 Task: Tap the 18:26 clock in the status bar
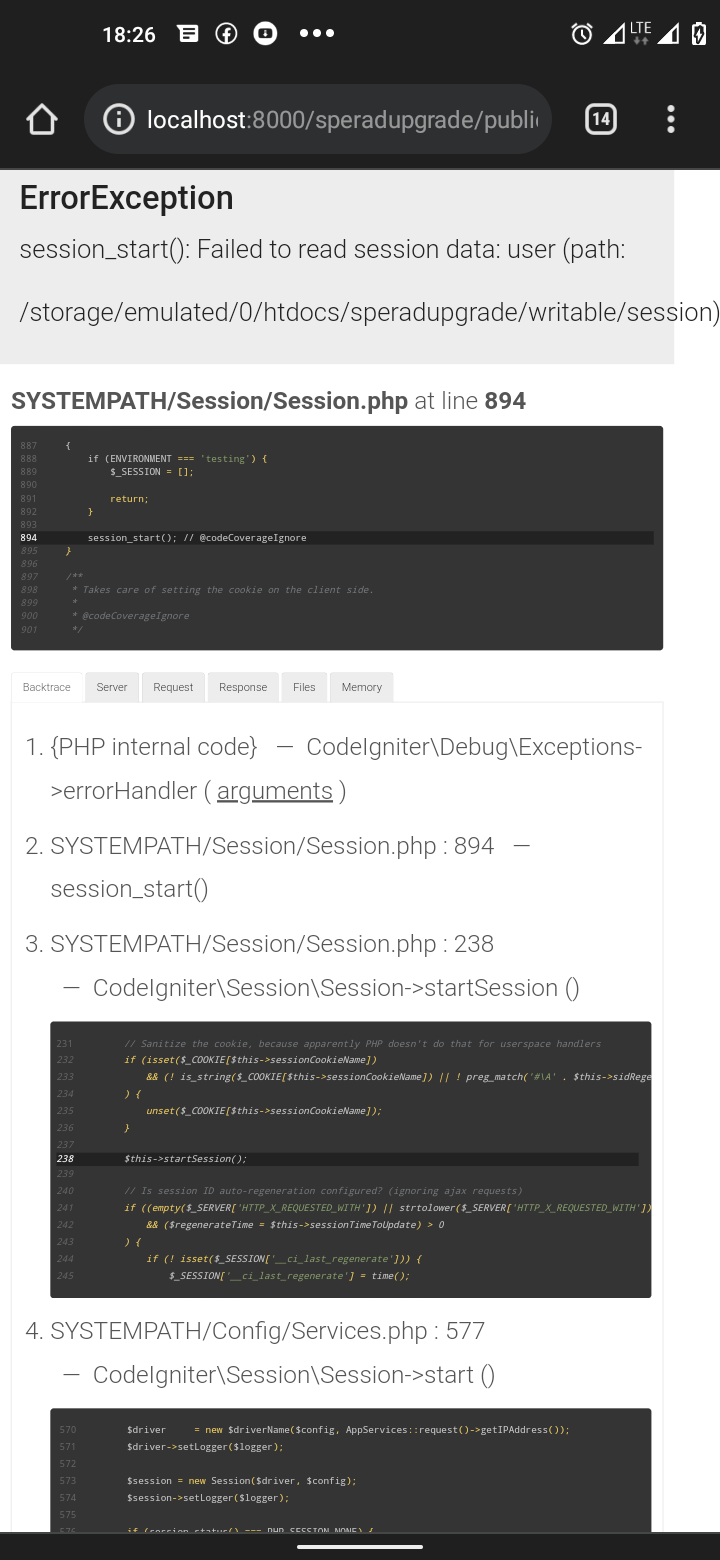click(x=129, y=33)
